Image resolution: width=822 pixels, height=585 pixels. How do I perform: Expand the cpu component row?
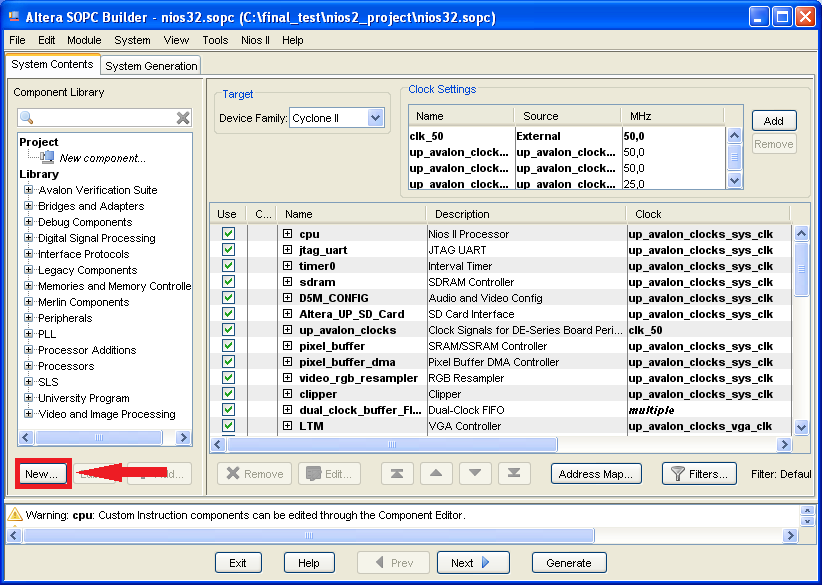(x=287, y=234)
